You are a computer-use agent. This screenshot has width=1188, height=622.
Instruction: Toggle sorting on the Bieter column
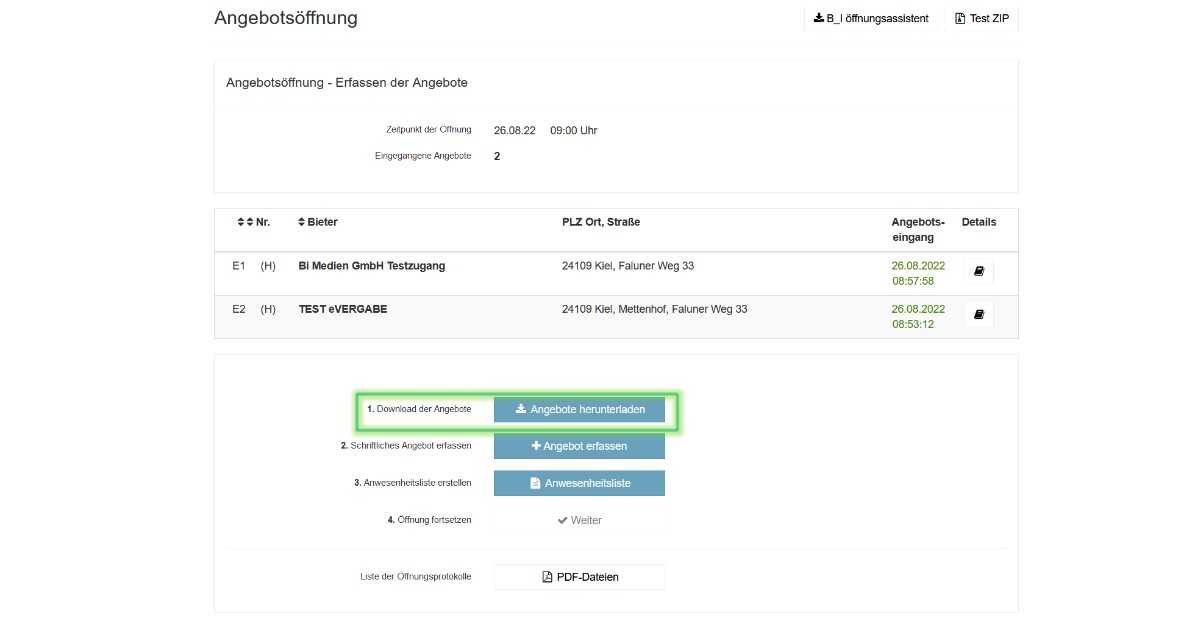301,222
